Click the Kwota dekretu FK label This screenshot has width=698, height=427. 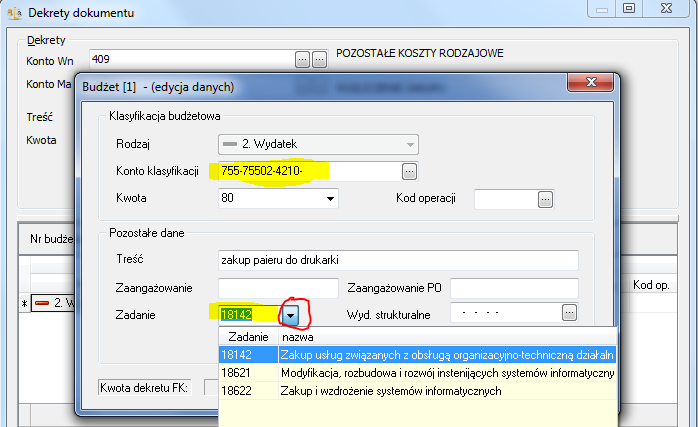pyautogui.click(x=144, y=388)
